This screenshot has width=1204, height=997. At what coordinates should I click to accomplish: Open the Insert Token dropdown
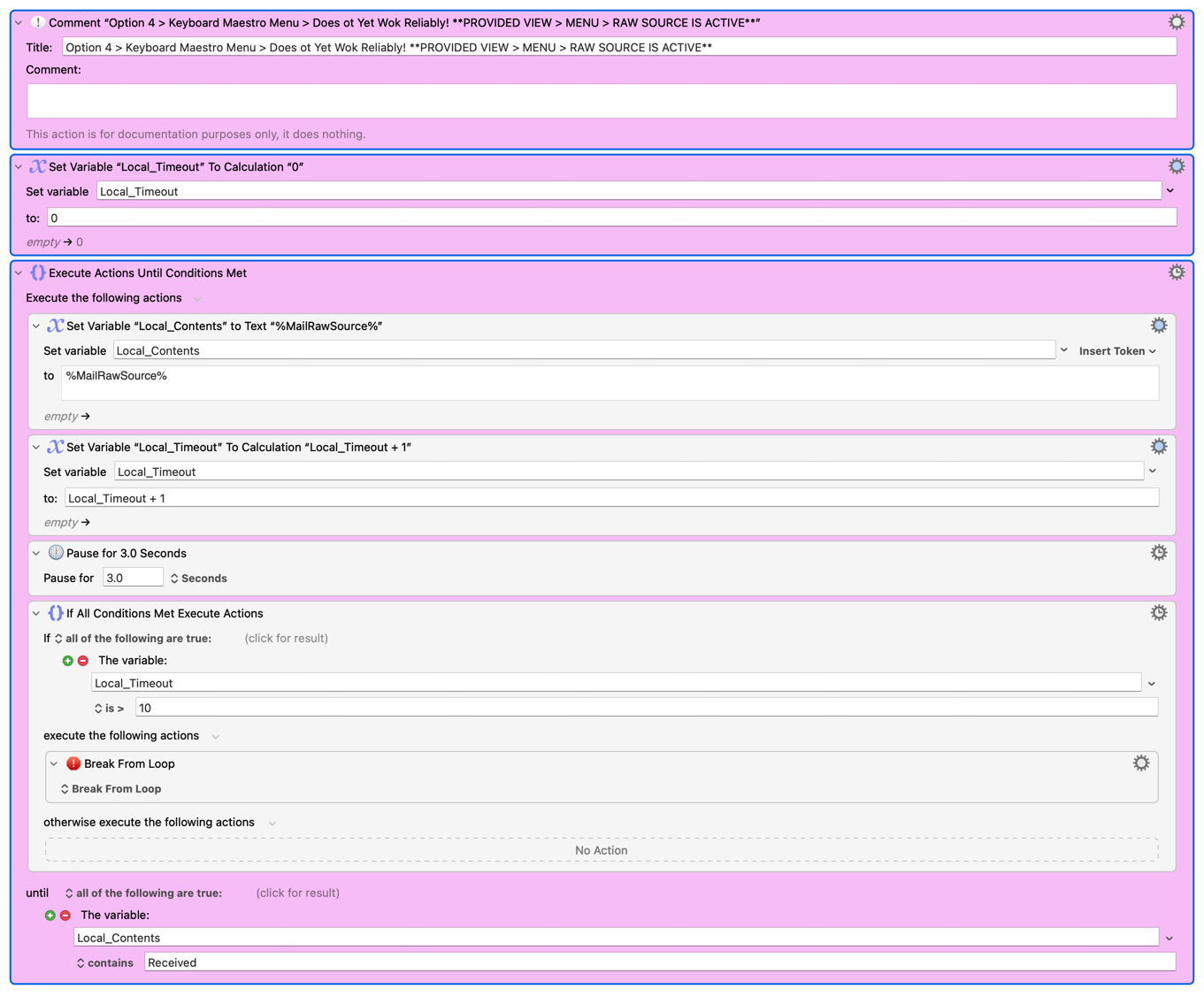coord(1117,351)
